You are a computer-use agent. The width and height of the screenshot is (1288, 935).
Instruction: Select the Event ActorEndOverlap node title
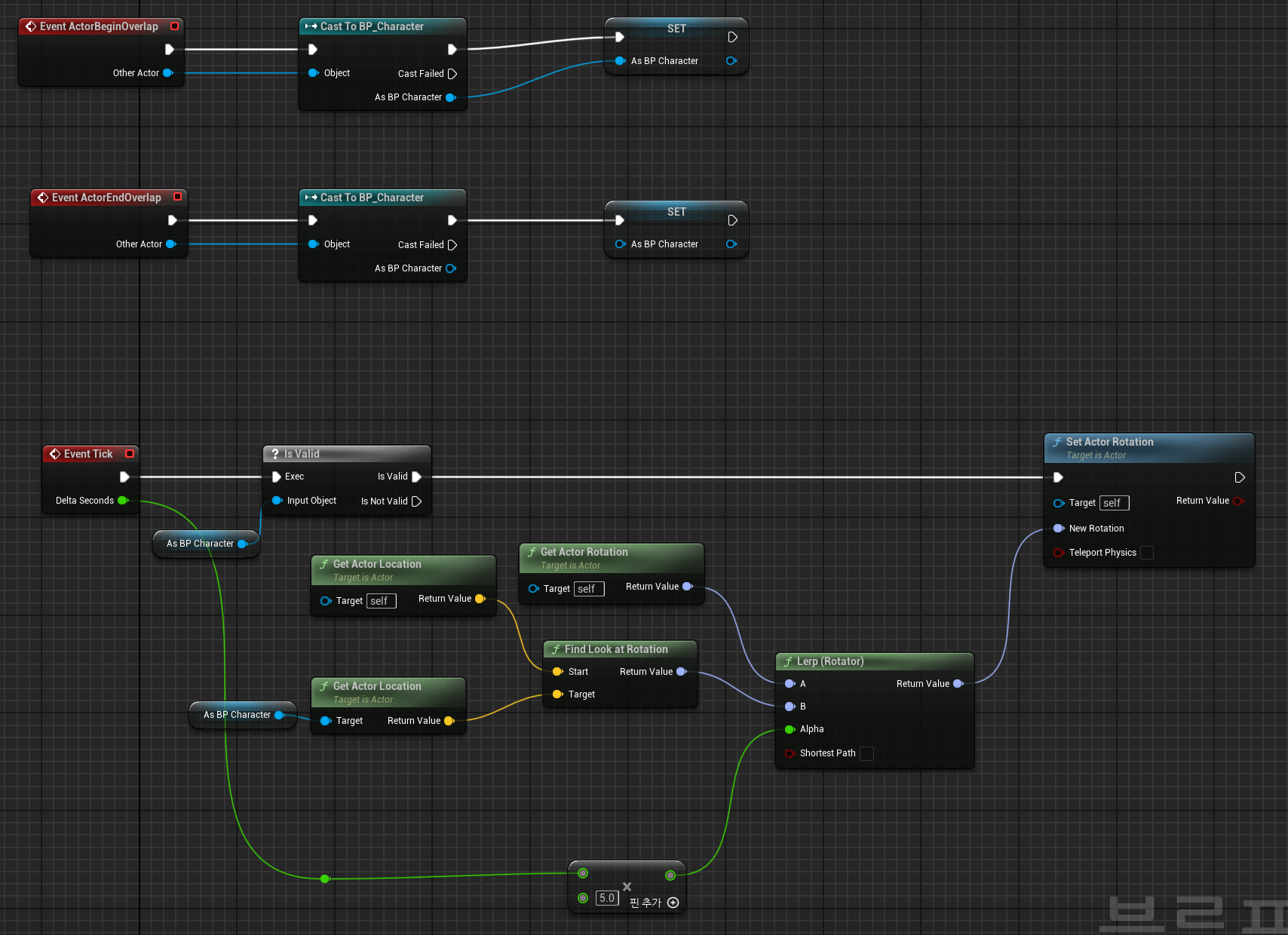(x=106, y=198)
